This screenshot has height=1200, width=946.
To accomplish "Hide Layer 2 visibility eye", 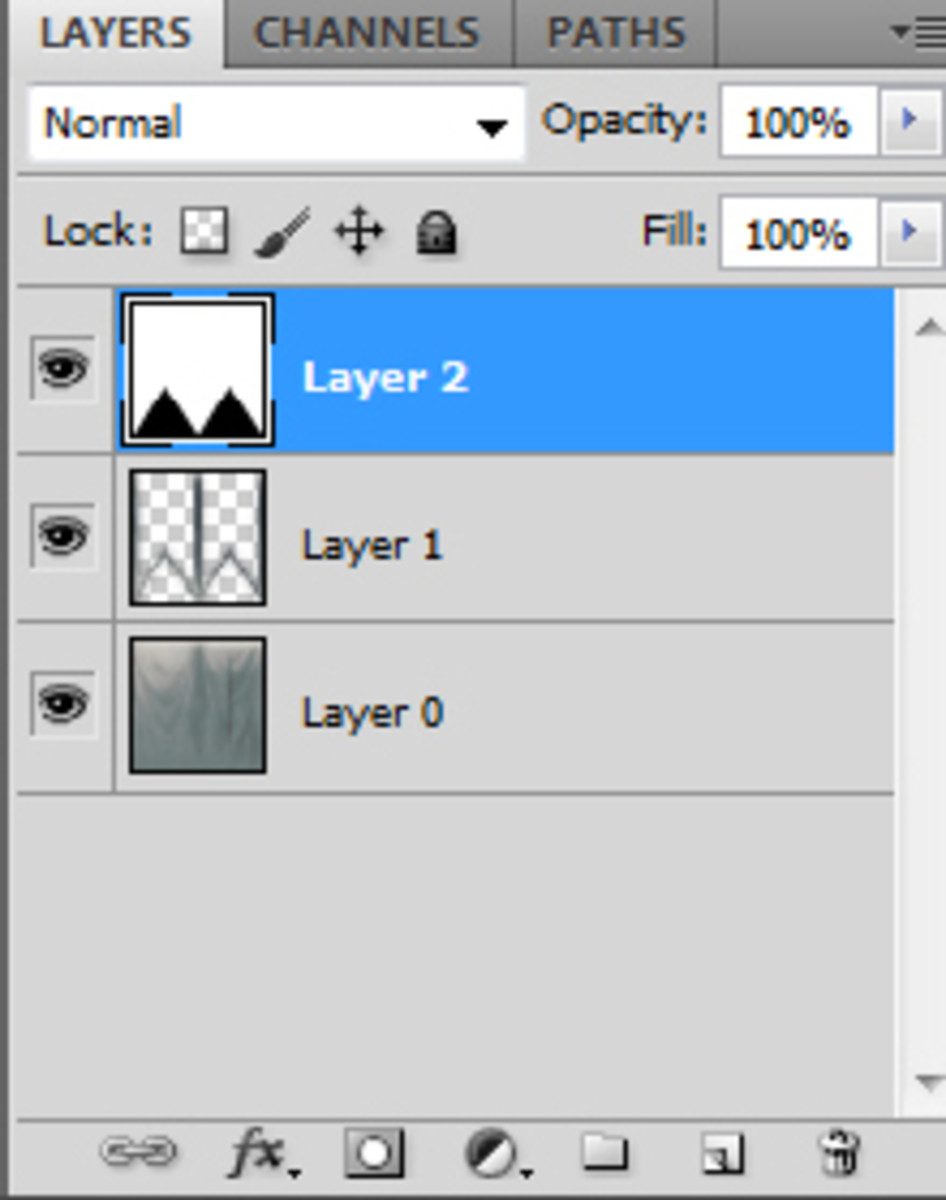I will point(63,370).
